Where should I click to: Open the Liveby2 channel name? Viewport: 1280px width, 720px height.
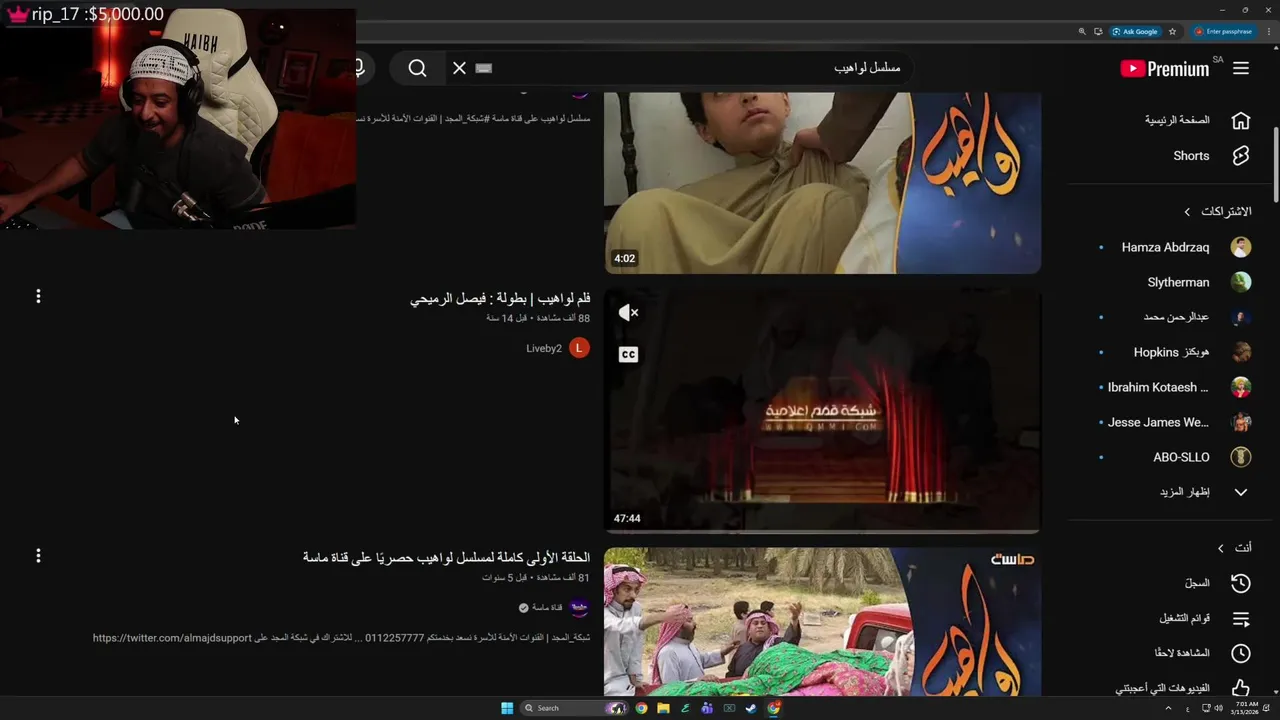[544, 348]
